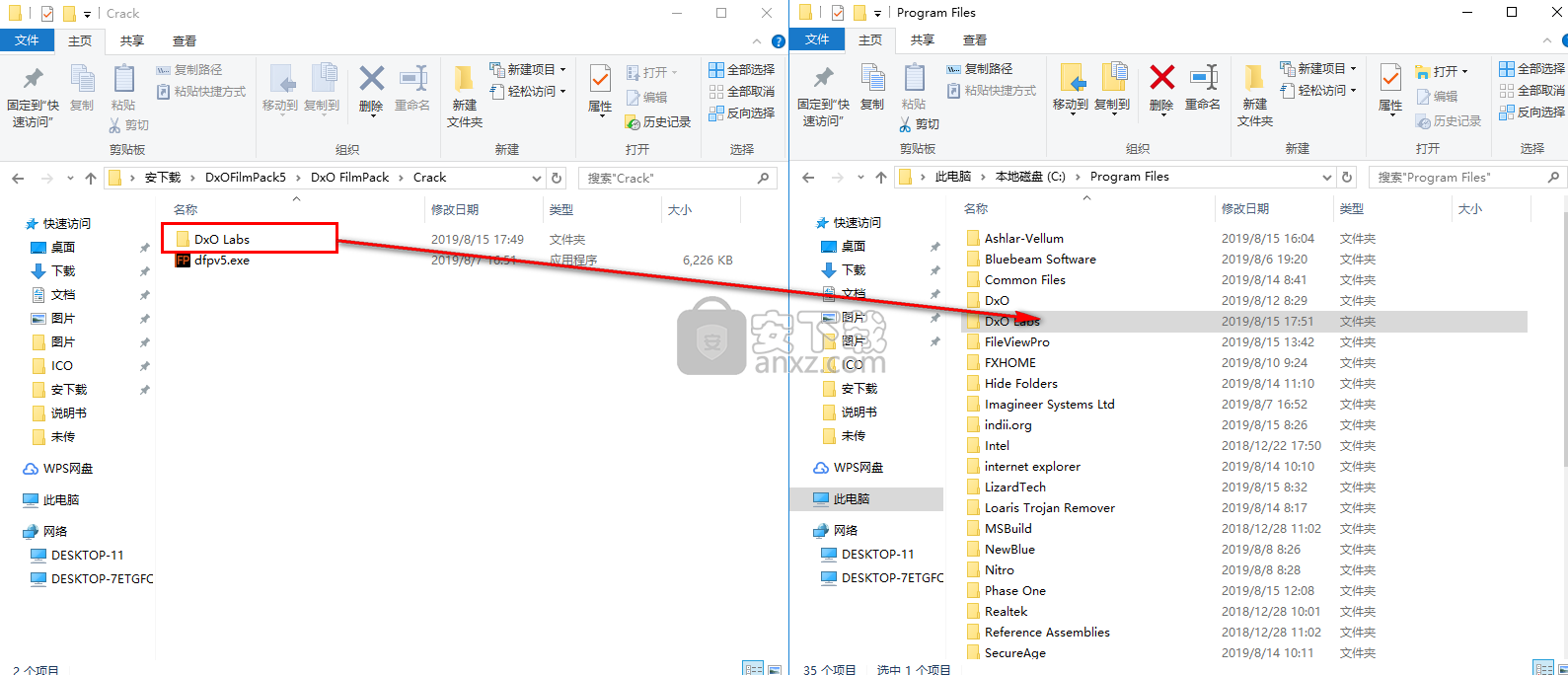Viewport: 1568px width, 675px height.
Task: Click Rename (重命名) in Program Files window
Action: tap(1203, 87)
